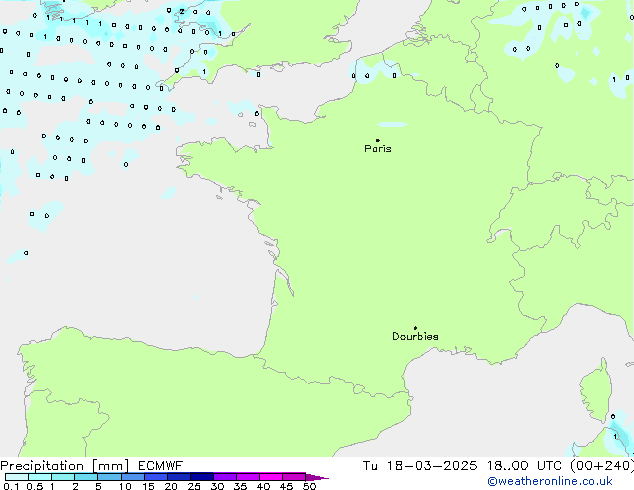The height and width of the screenshot is (490, 634).
Task: Pick the 15–20 mm legend swatch
Action: coord(156,477)
